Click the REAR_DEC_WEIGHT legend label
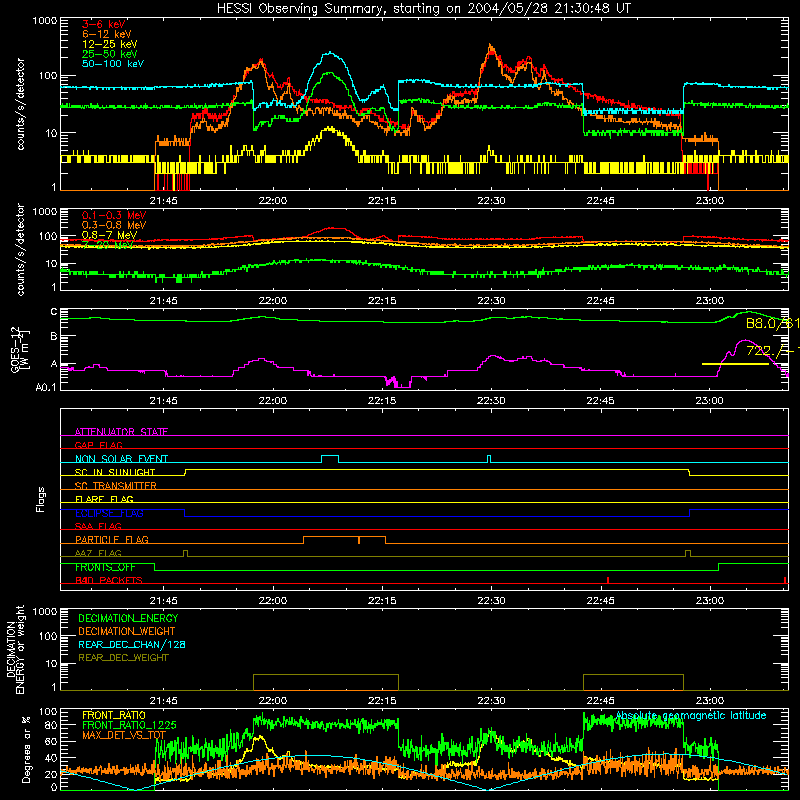Image resolution: width=800 pixels, height=800 pixels. (x=123, y=658)
